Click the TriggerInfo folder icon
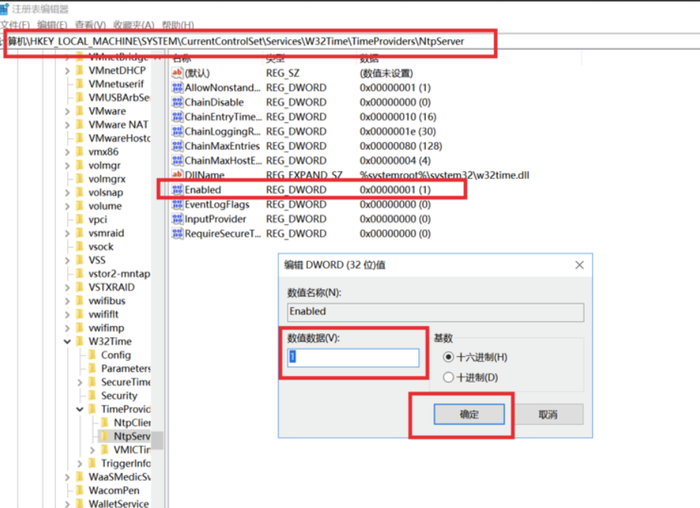 tap(92, 463)
